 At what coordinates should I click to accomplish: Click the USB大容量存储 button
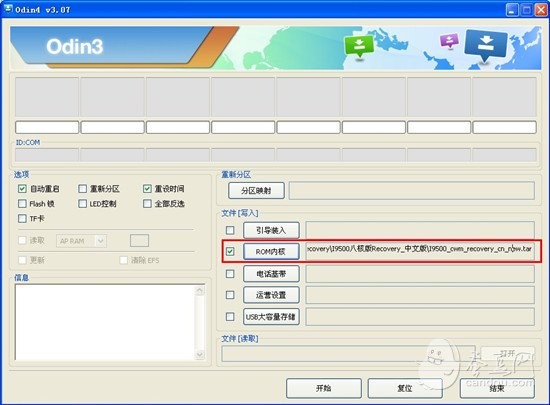271,317
